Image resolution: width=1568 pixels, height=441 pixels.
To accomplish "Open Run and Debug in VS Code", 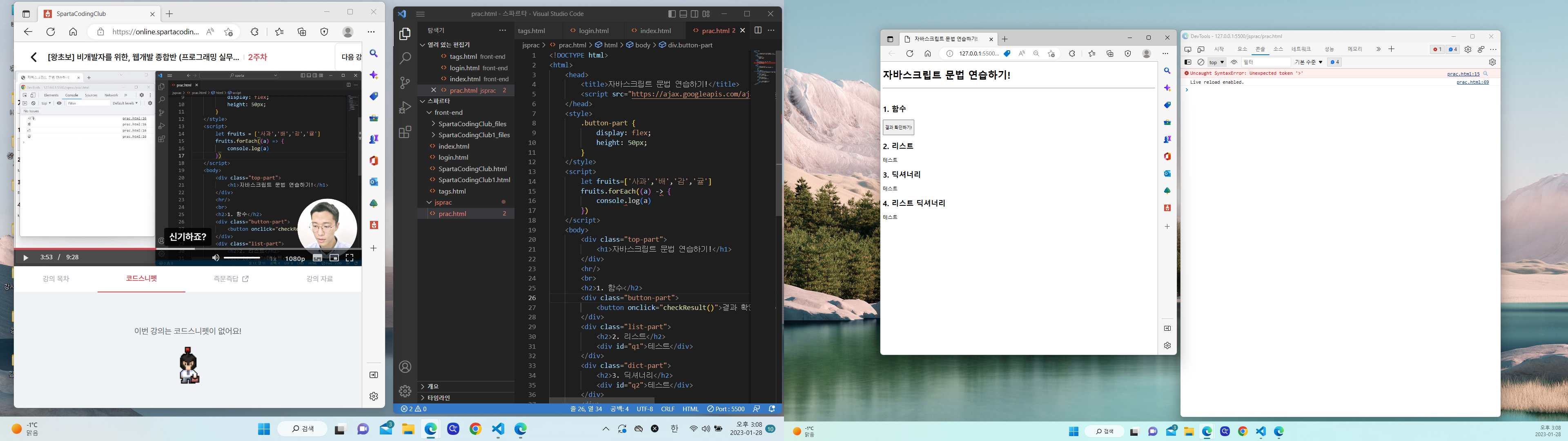I will tap(405, 108).
